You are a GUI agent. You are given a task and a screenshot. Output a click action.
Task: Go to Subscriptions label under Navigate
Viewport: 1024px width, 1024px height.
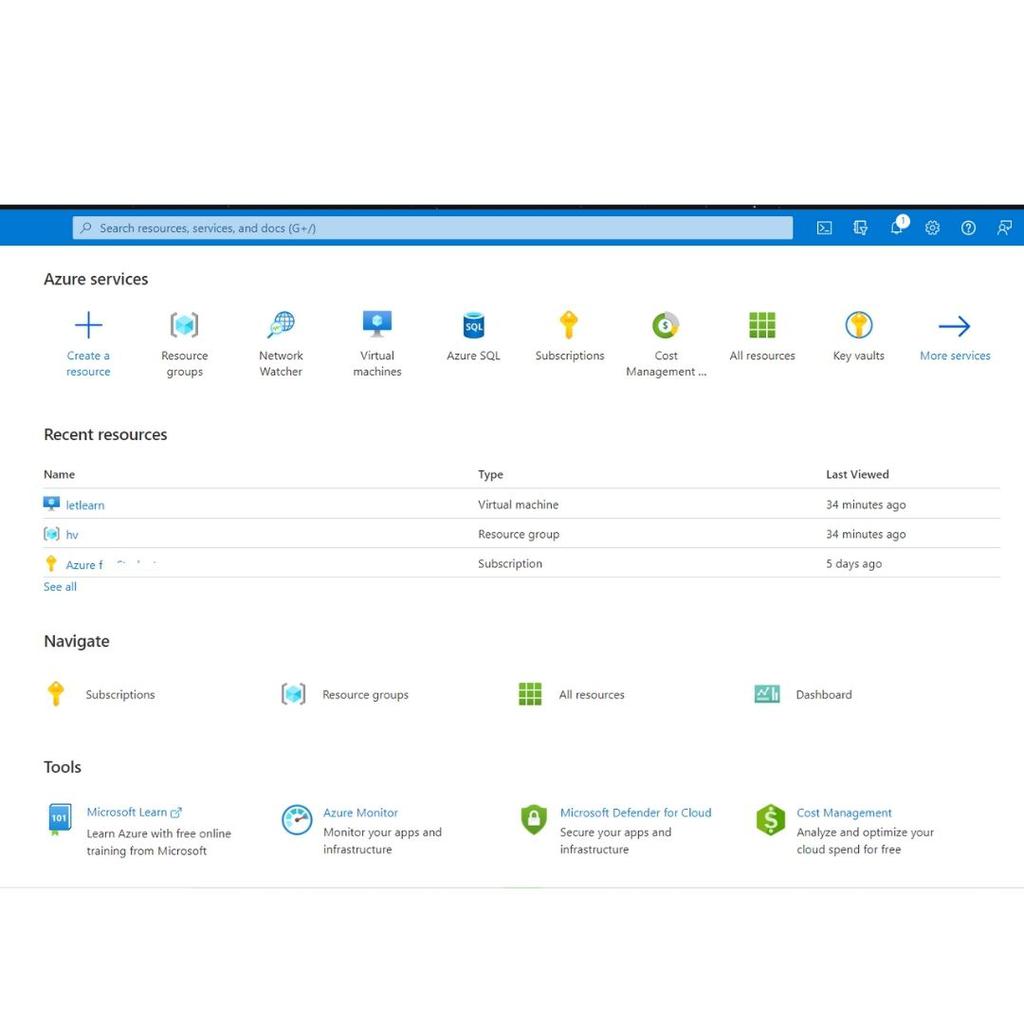click(x=120, y=694)
